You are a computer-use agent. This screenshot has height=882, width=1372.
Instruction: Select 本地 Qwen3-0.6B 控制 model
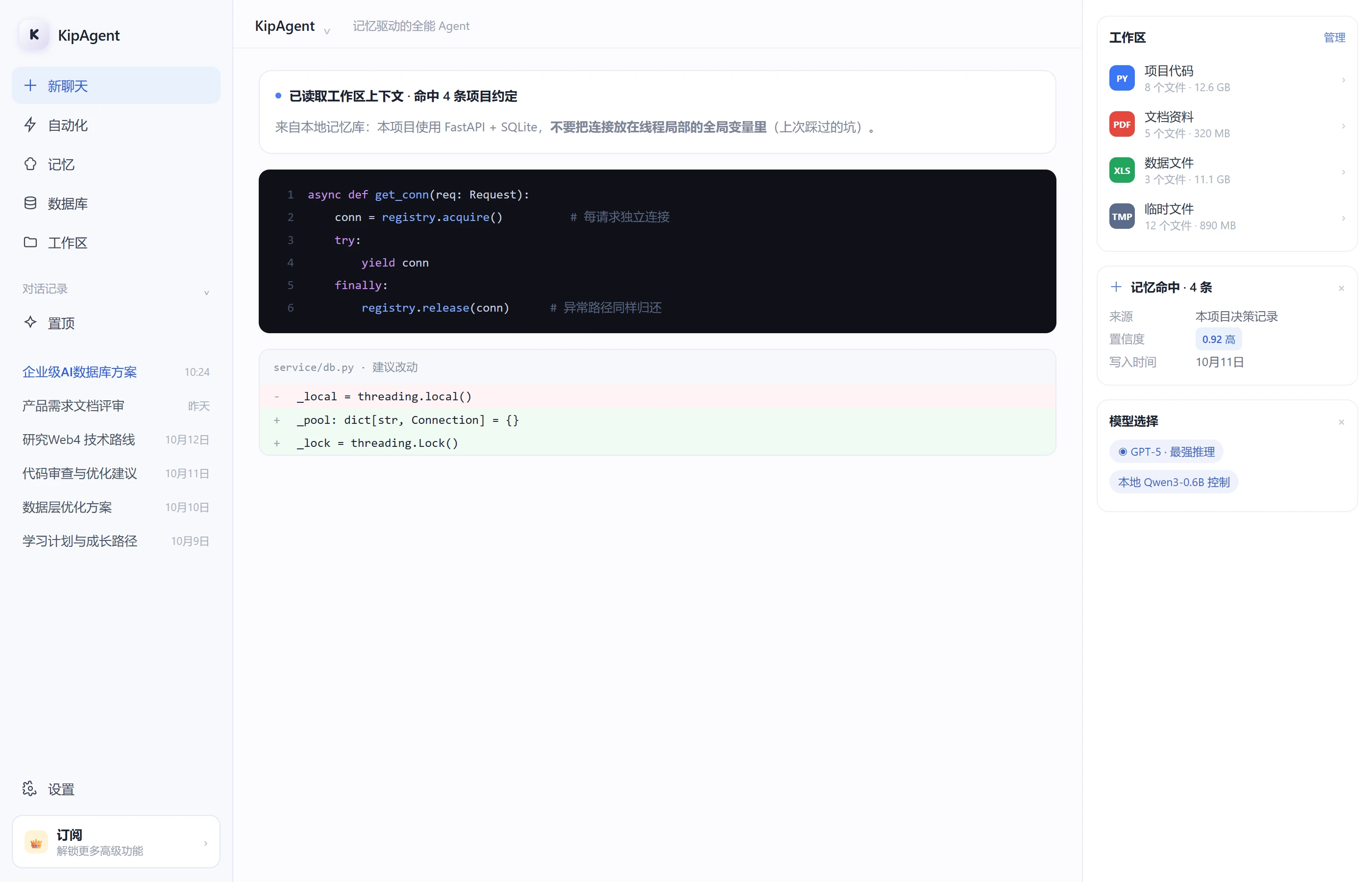pos(1173,482)
